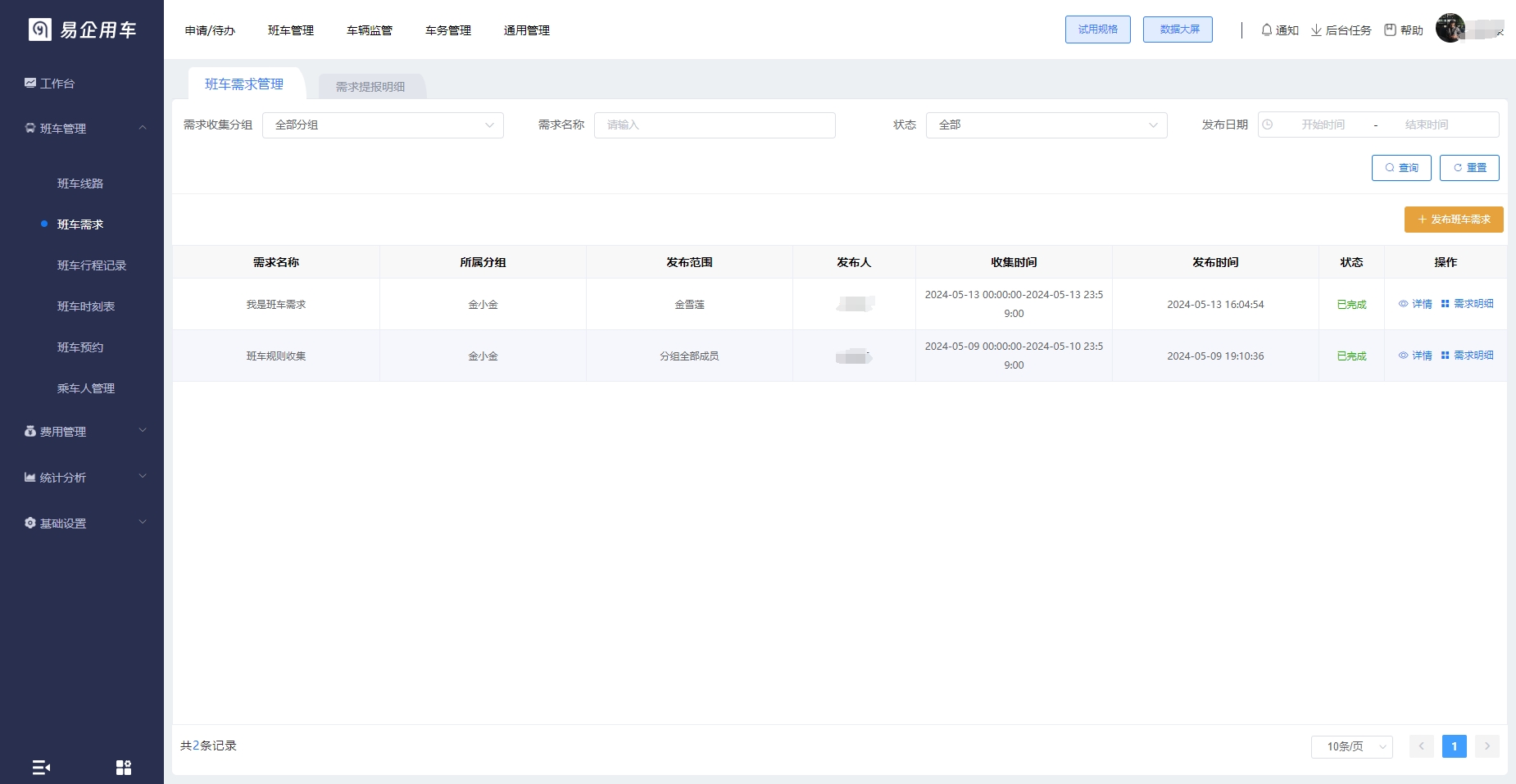Open the 10条/页 page size dropdown
Viewport: 1516px width, 784px height.
1352,746
